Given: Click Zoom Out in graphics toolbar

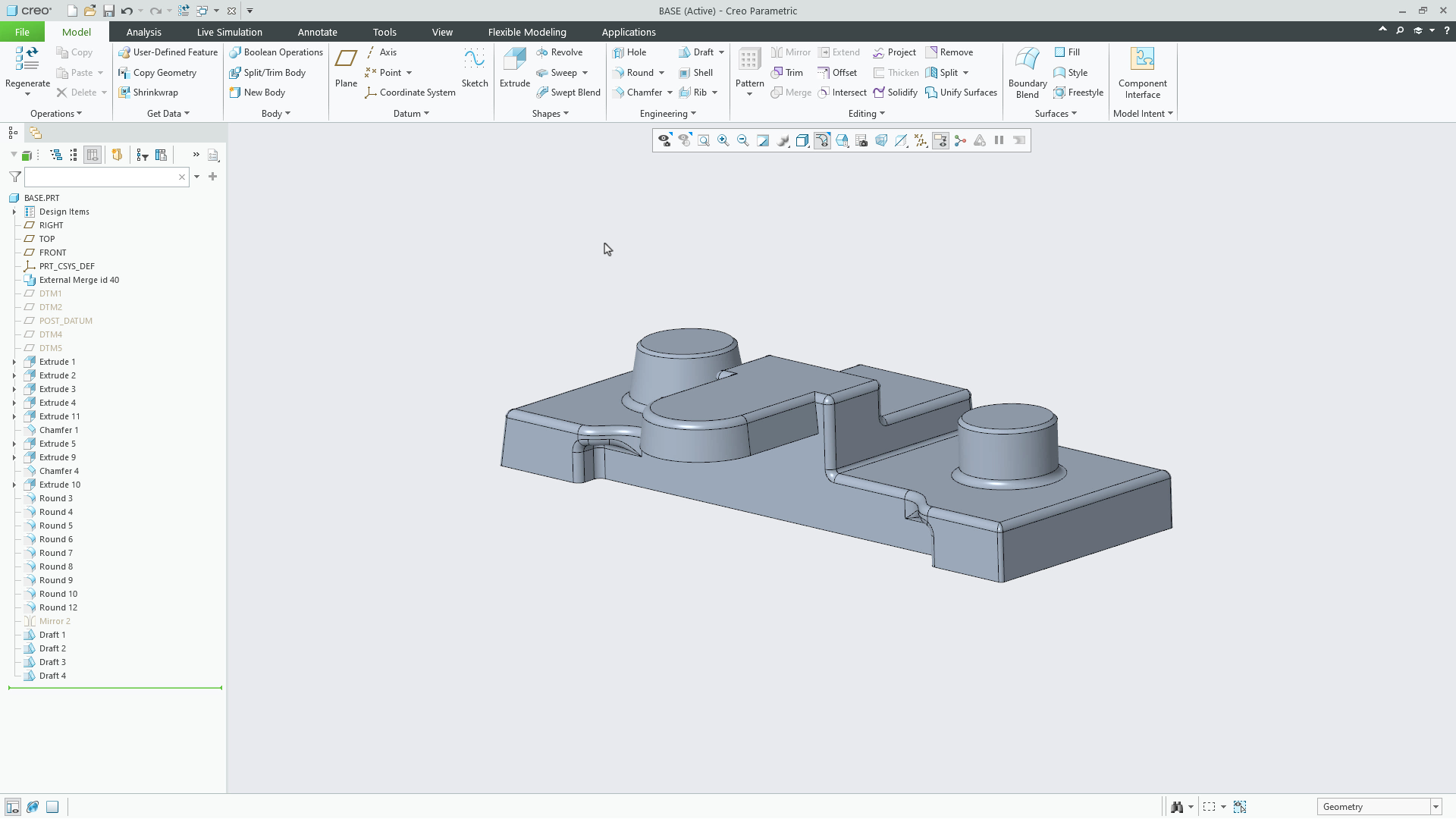Looking at the screenshot, I should 743,140.
